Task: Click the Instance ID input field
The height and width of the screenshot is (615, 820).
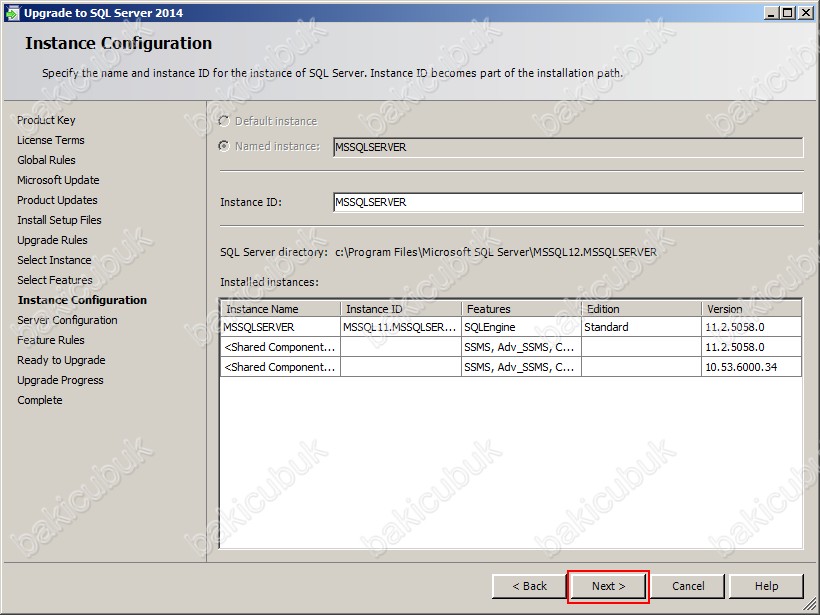Action: click(x=568, y=202)
